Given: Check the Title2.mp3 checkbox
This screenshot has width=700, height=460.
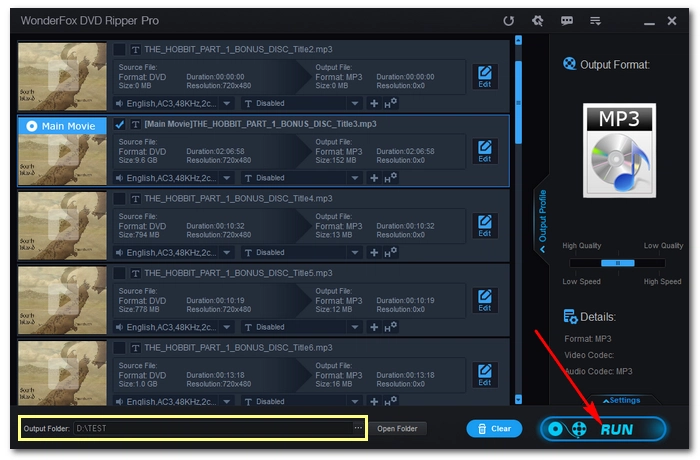Looking at the screenshot, I should [x=119, y=49].
